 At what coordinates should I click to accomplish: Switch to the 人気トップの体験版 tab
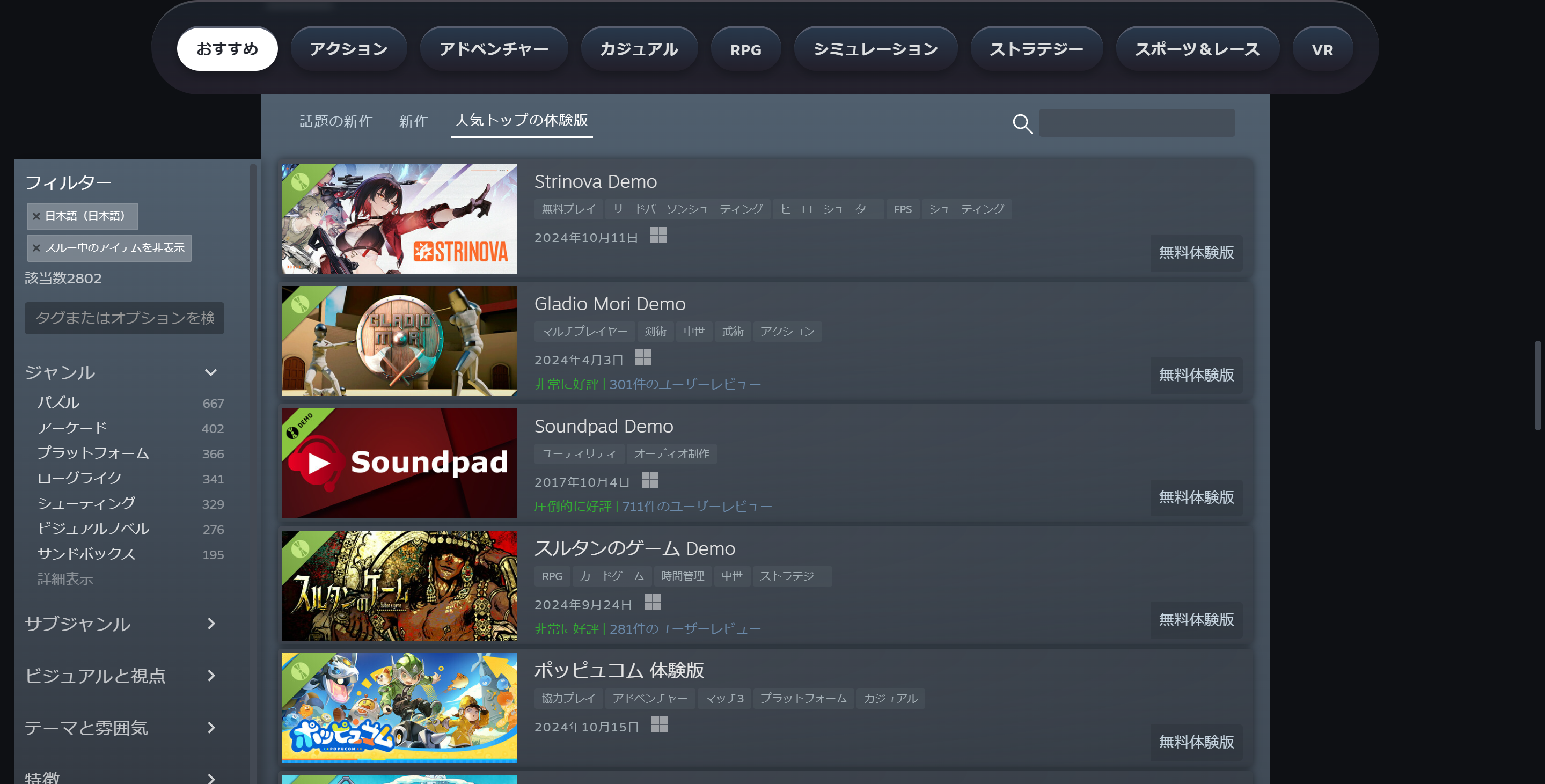(x=522, y=121)
